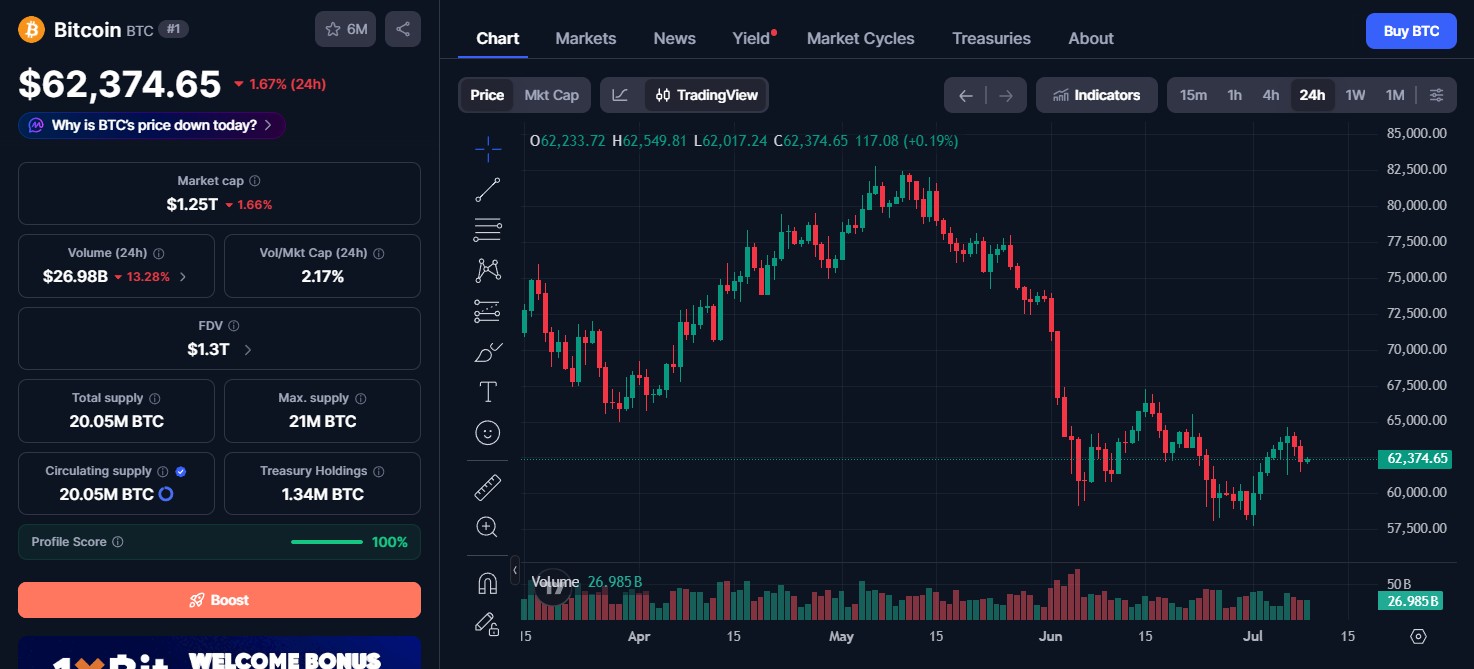The width and height of the screenshot is (1474, 669).
Task: Set interval to 24h
Action: (1312, 95)
